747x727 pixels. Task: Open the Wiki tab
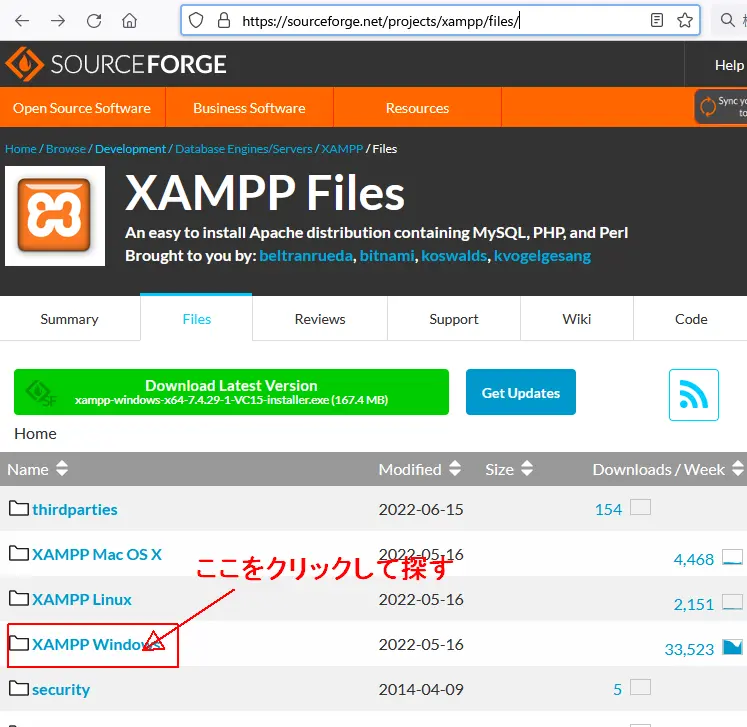coord(576,319)
